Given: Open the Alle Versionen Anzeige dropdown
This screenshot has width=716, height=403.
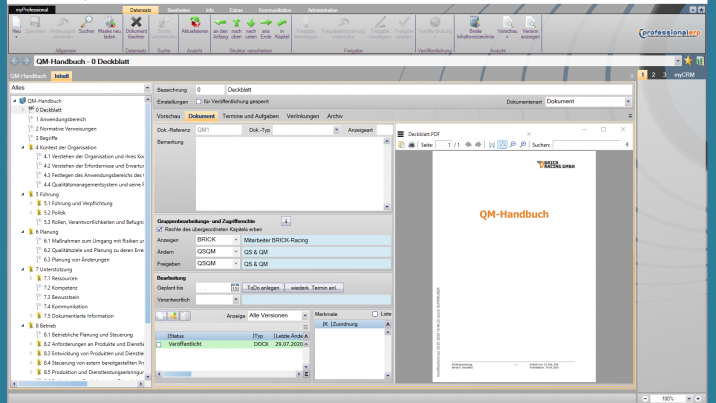Looking at the screenshot, I should click(305, 314).
